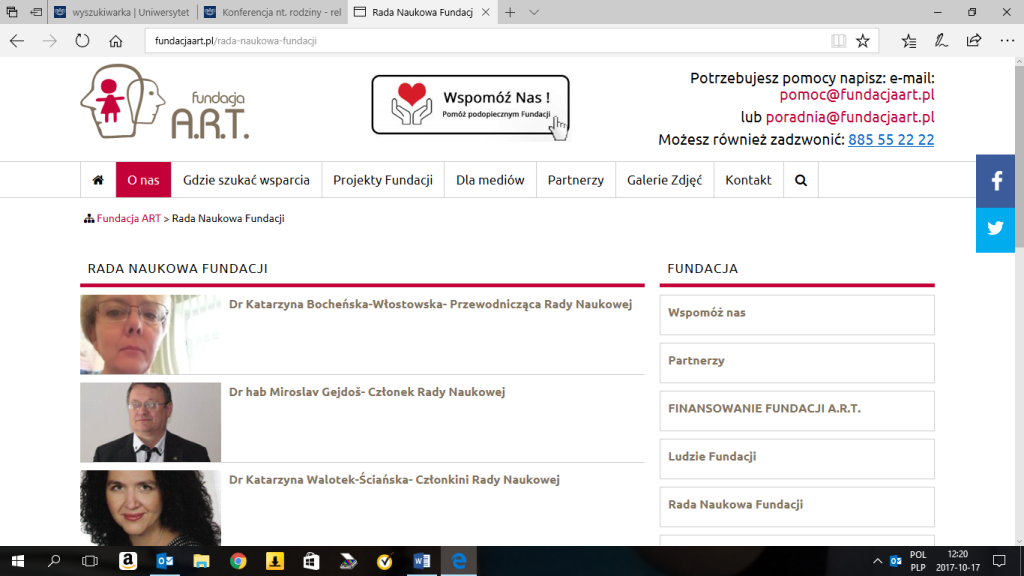This screenshot has width=1024, height=576.
Task: Share page via Twitter side button
Action: 996,228
